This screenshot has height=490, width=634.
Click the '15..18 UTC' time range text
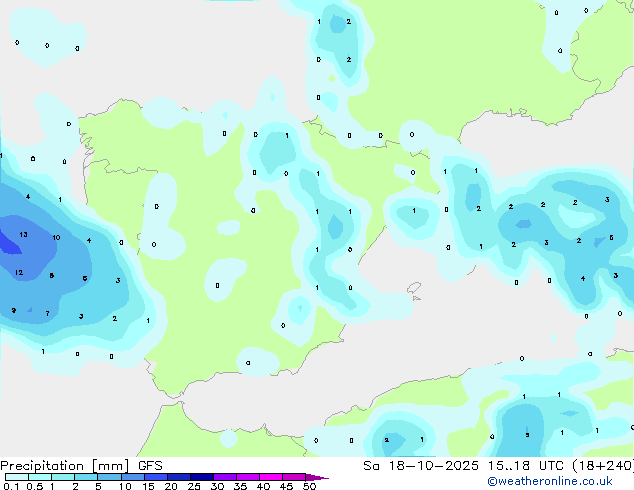point(526,466)
